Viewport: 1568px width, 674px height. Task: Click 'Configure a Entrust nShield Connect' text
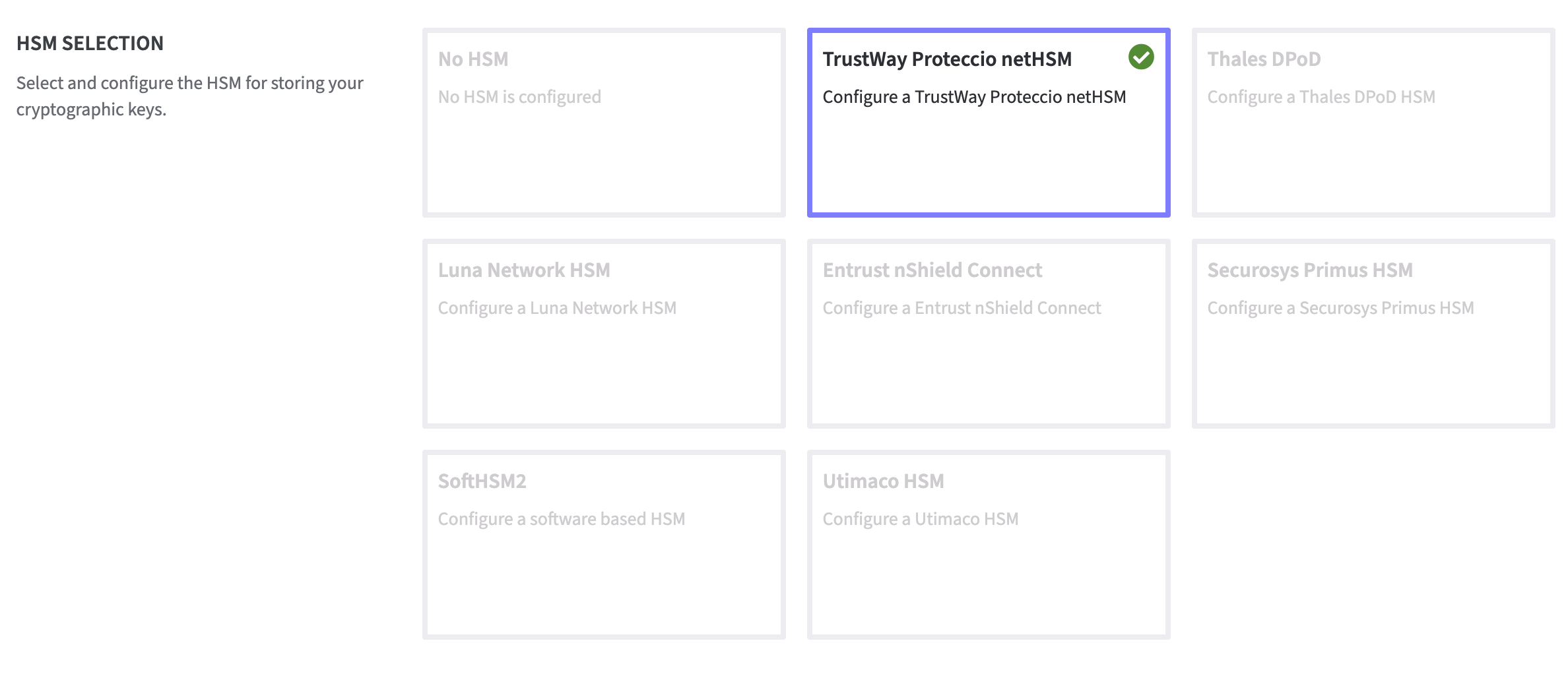click(962, 308)
